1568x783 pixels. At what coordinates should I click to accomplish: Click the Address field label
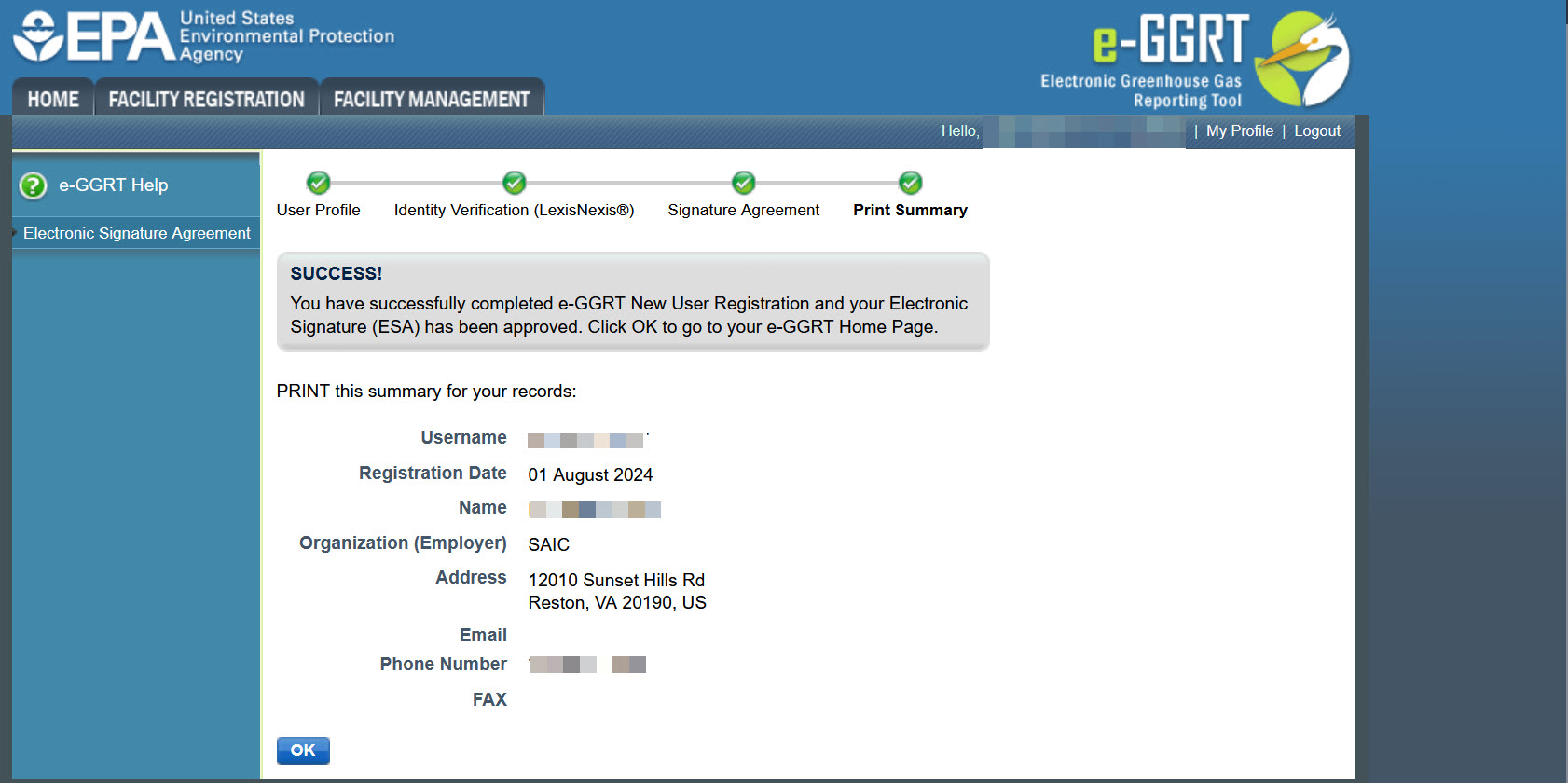click(472, 578)
